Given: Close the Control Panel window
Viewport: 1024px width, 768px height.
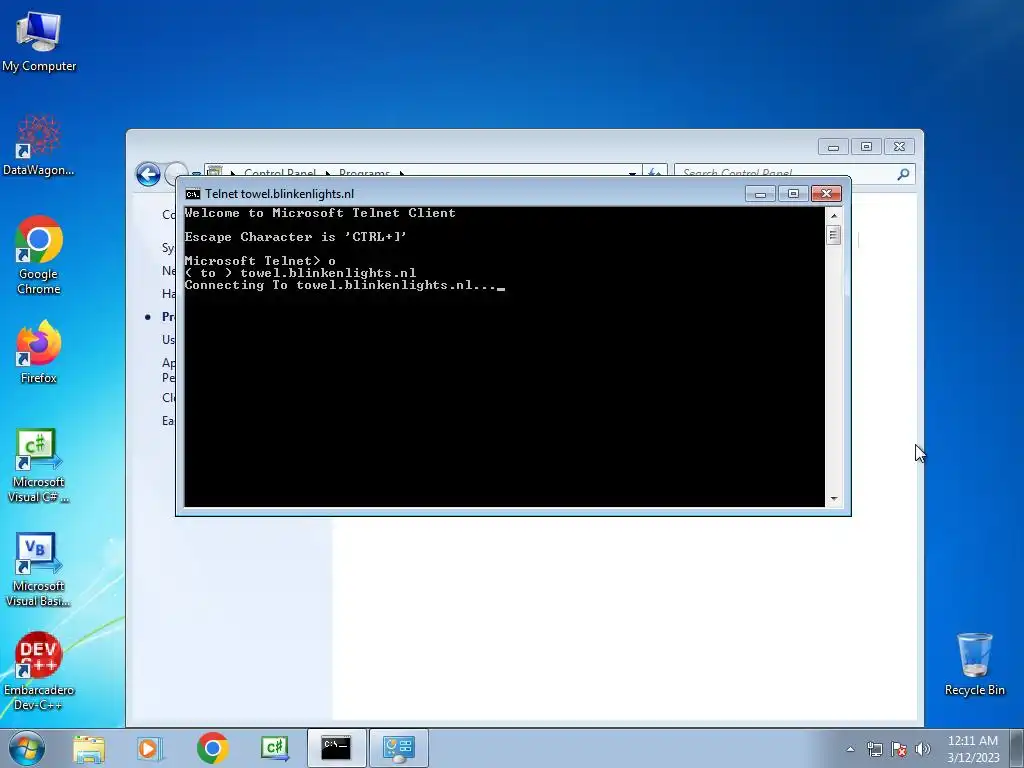Looking at the screenshot, I should (899, 147).
